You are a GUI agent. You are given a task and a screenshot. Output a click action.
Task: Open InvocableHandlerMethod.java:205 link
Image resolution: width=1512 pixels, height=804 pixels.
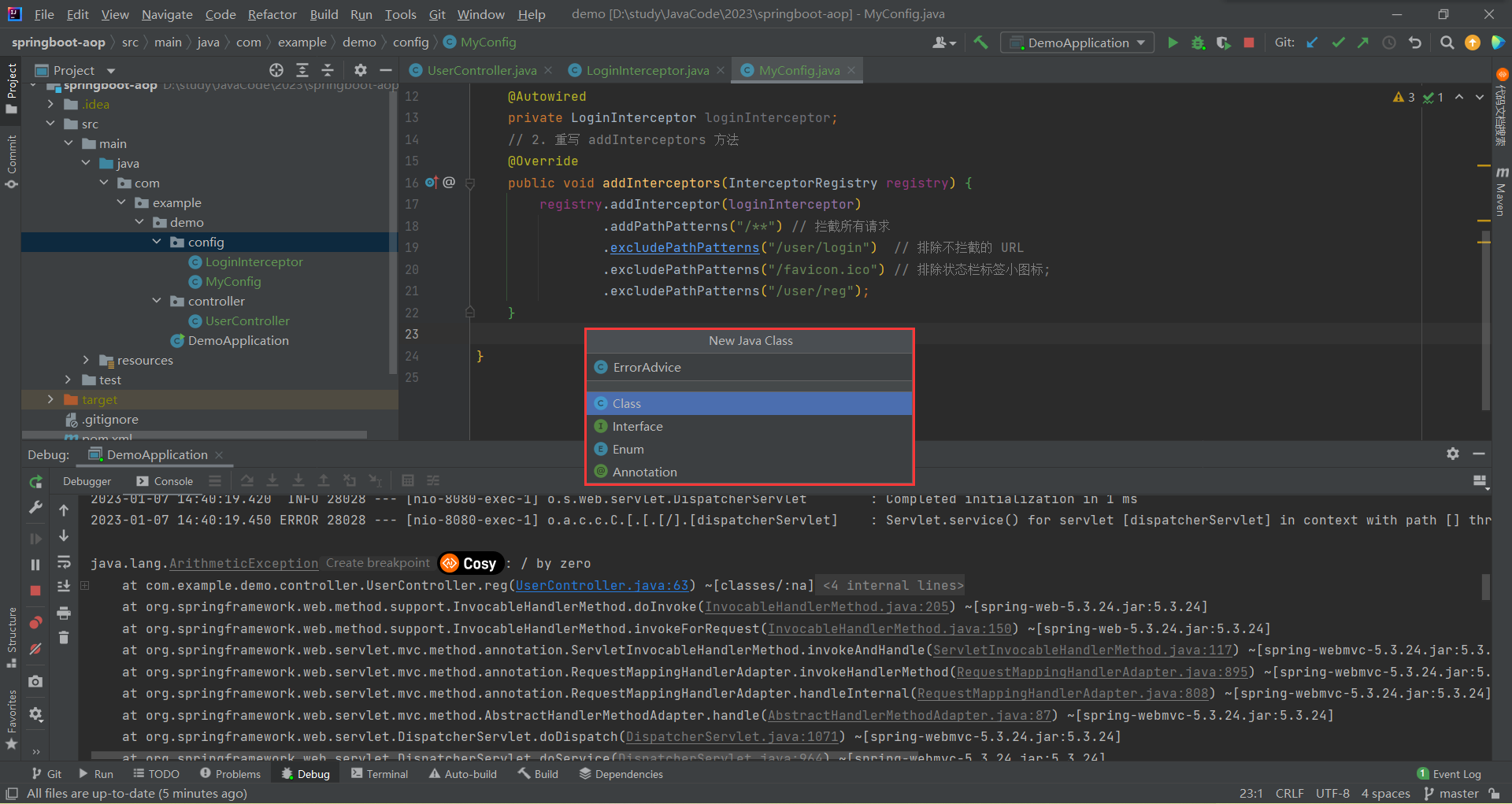click(x=827, y=606)
